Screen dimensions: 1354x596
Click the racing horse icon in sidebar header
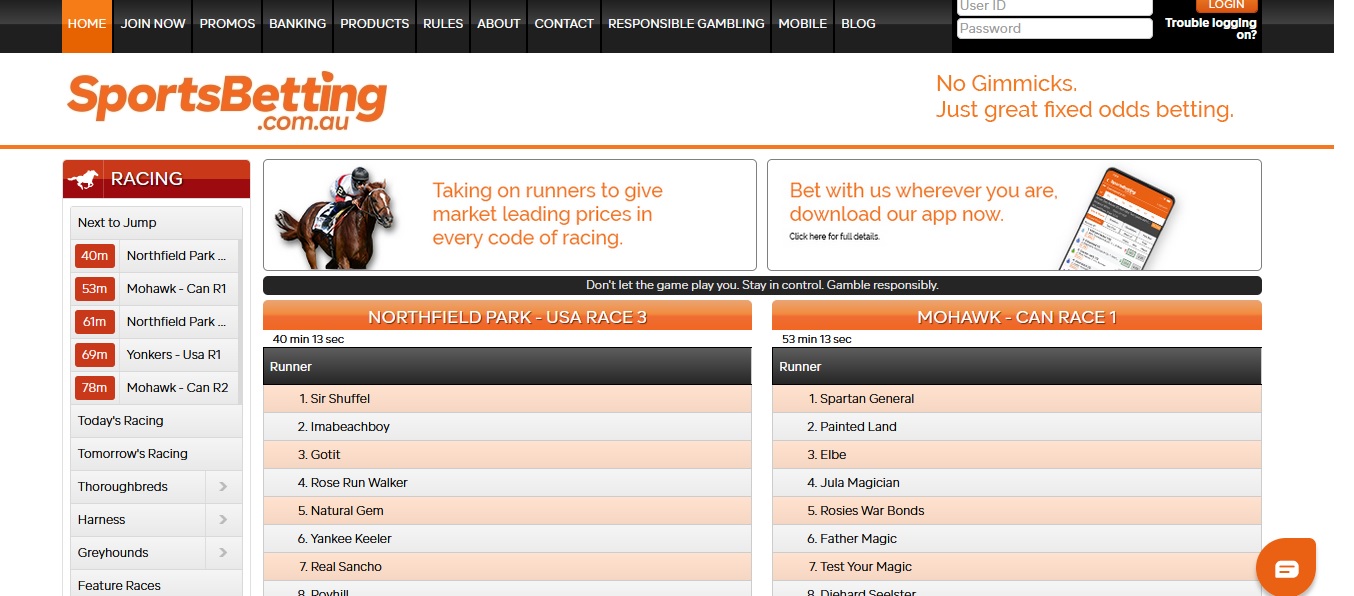click(x=84, y=180)
